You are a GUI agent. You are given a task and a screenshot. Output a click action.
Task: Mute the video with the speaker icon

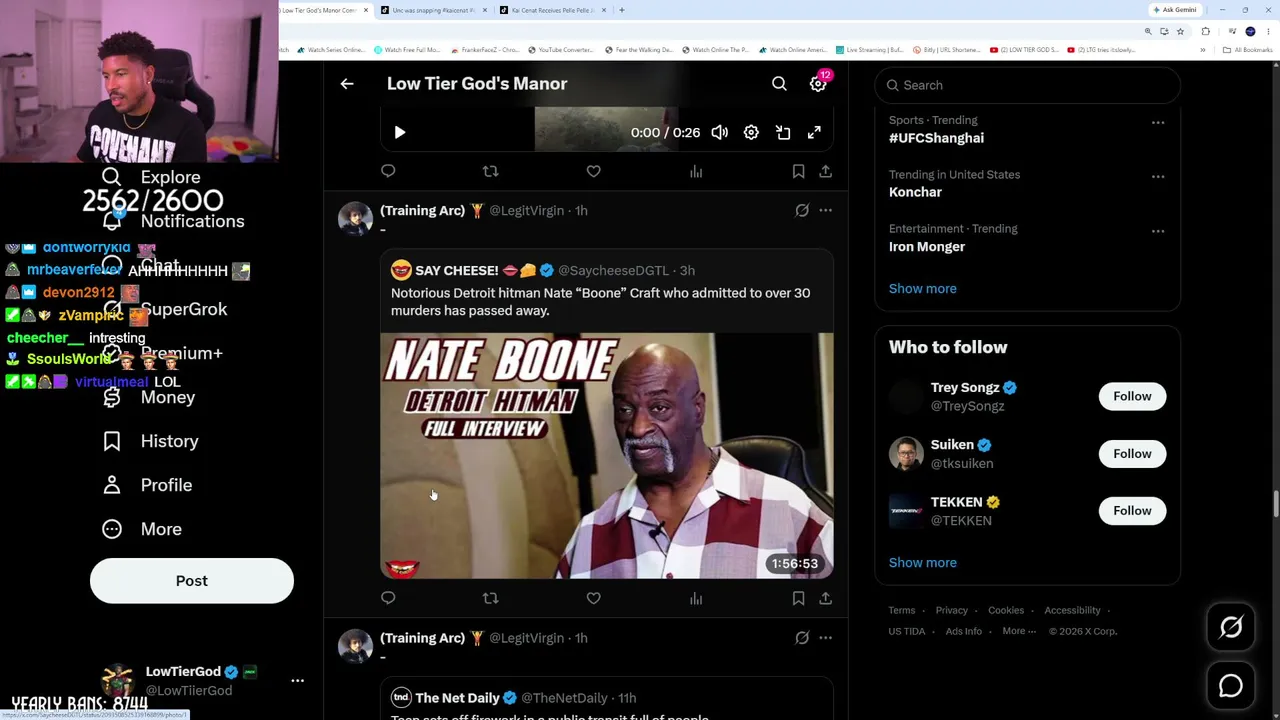click(x=719, y=132)
